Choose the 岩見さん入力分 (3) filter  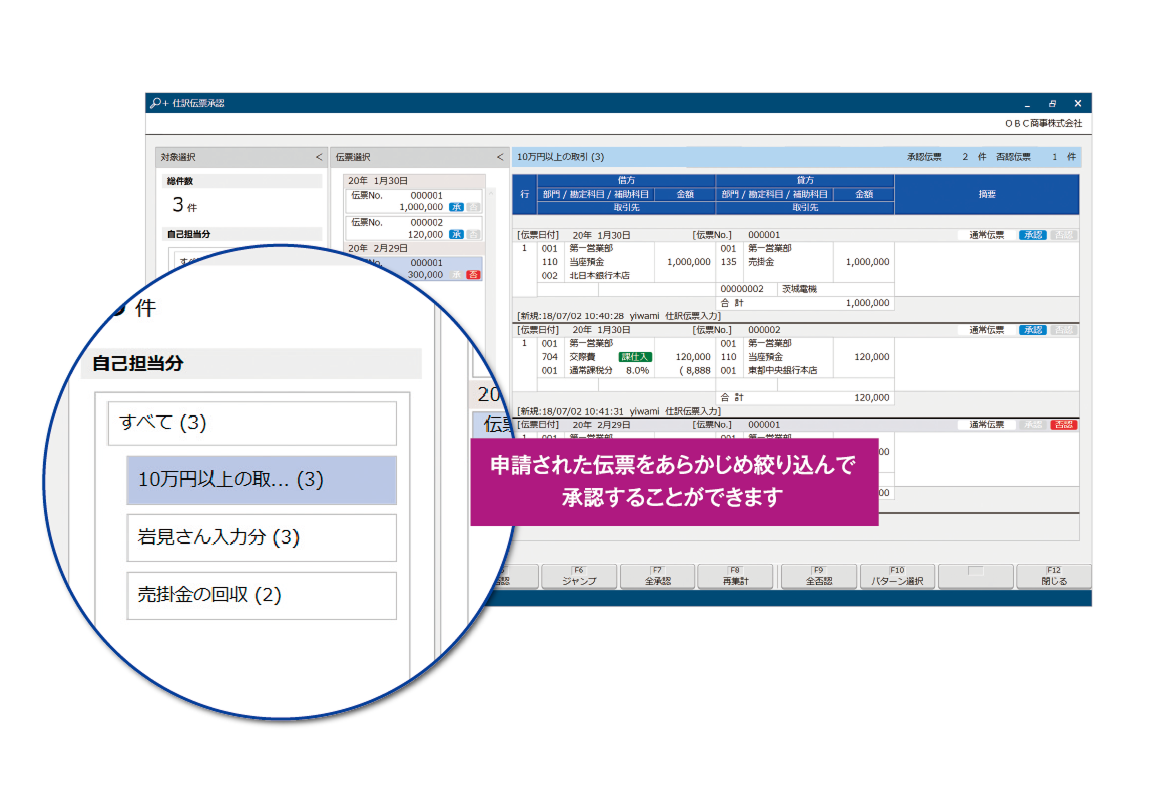[x=262, y=537]
